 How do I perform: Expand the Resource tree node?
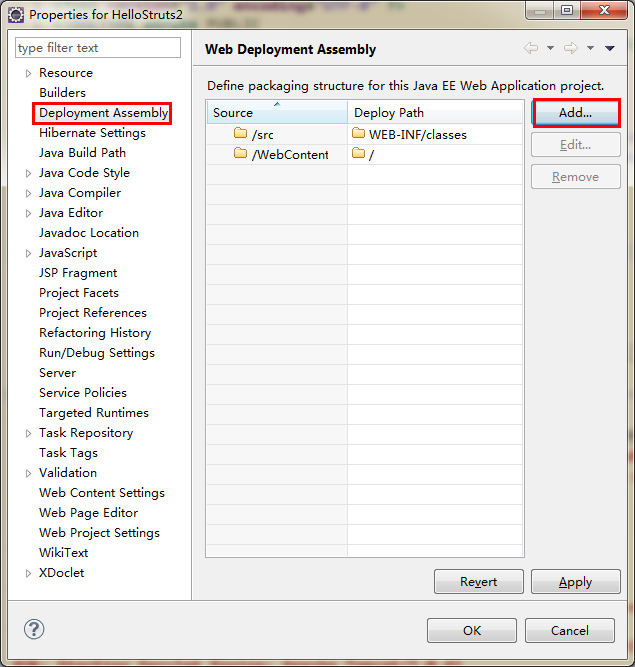[x=28, y=73]
